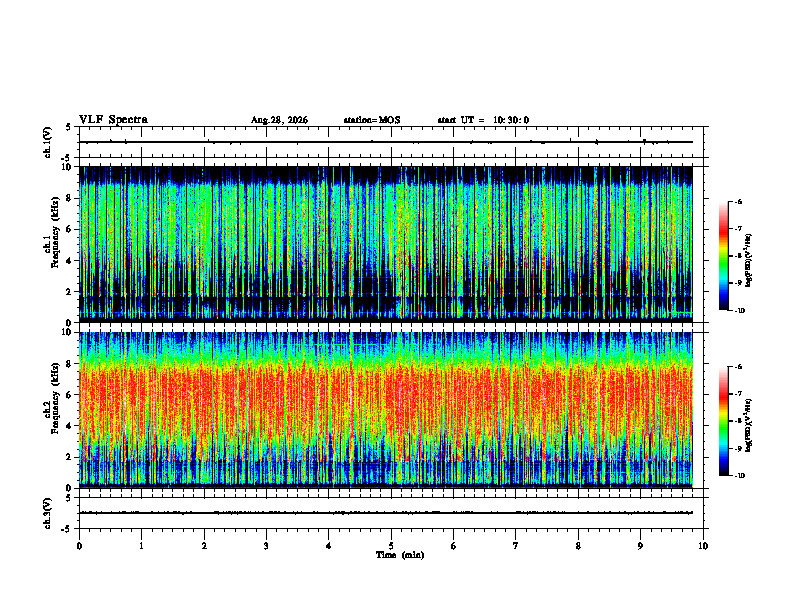Click the 2 minute tick label on time axis
The height and width of the screenshot is (612, 792).
[x=204, y=546]
